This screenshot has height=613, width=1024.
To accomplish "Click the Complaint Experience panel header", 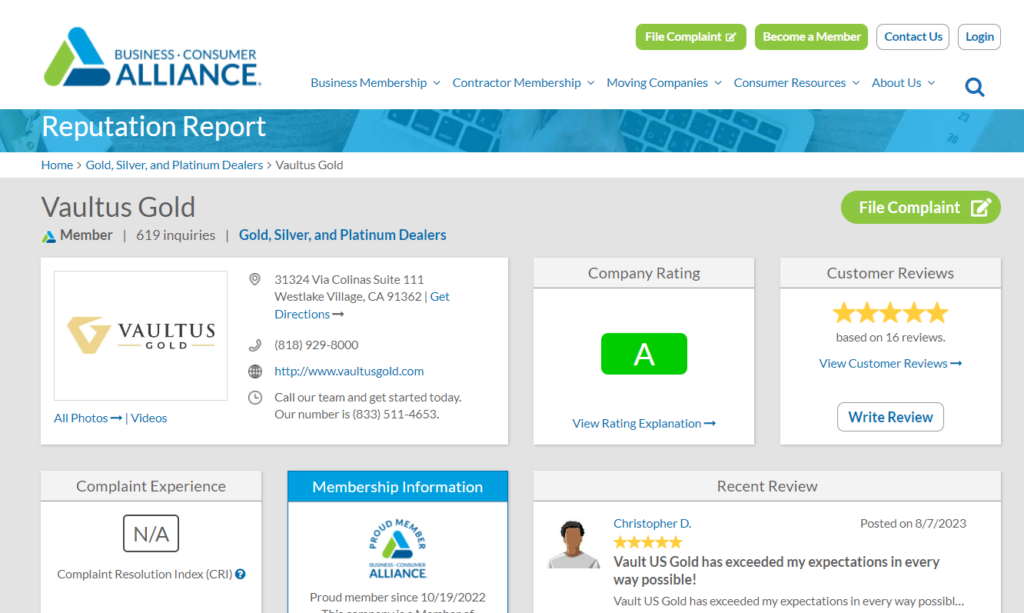I will click(151, 486).
